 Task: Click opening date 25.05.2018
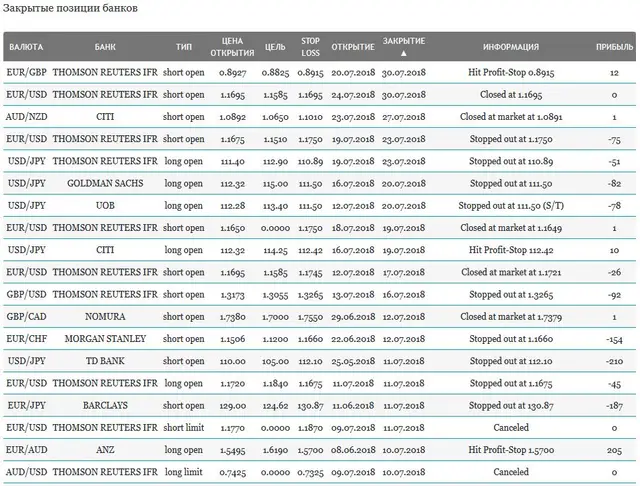353,361
